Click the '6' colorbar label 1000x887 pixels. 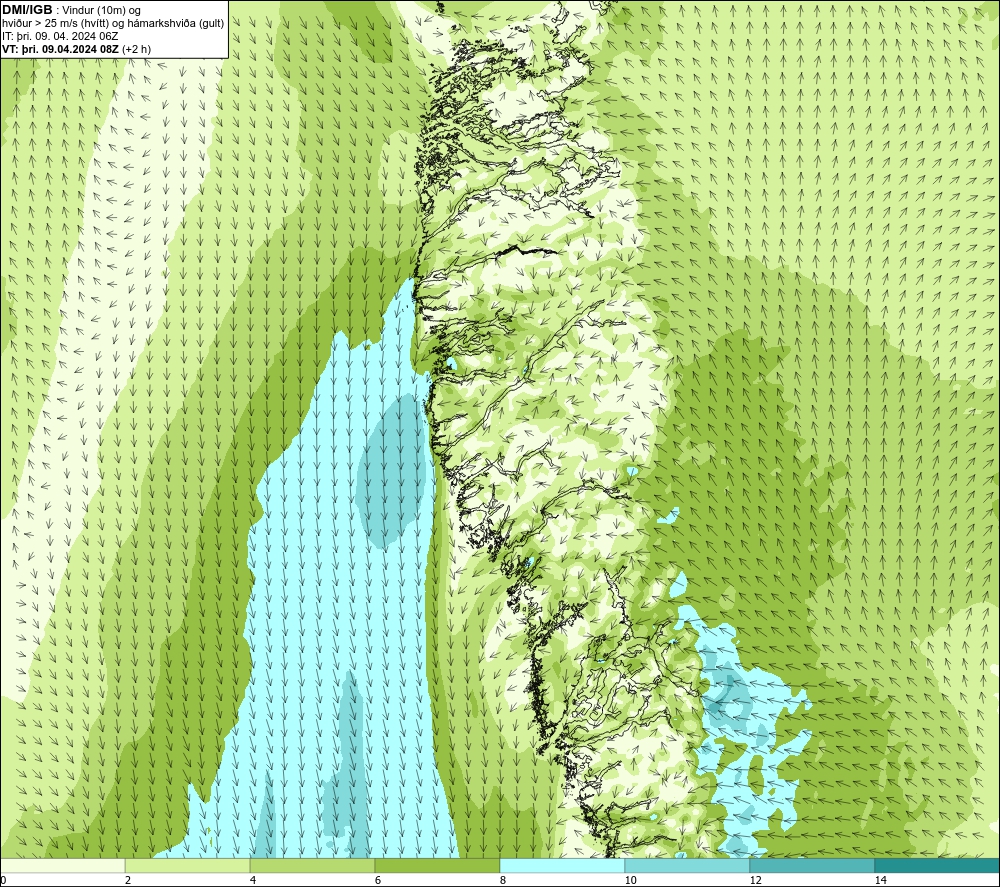[378, 880]
